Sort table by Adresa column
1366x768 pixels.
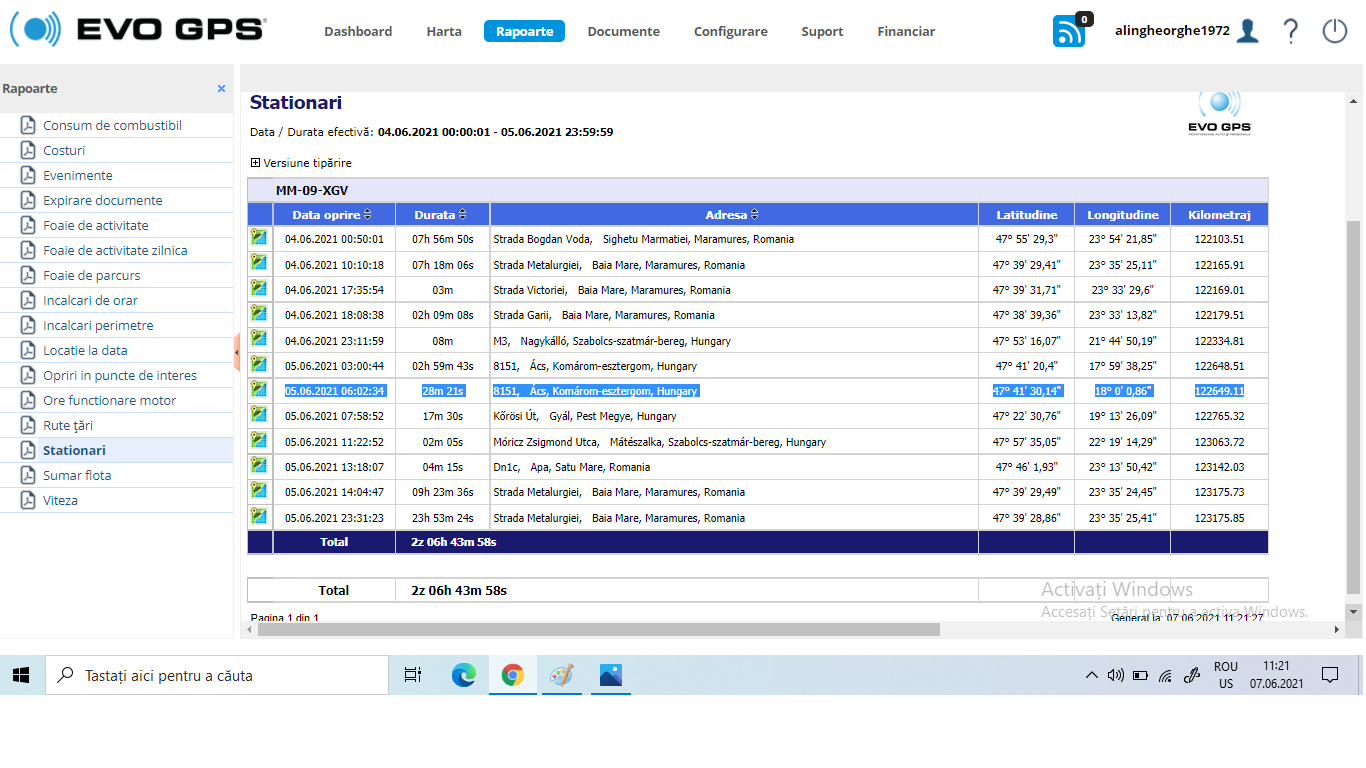tap(732, 215)
